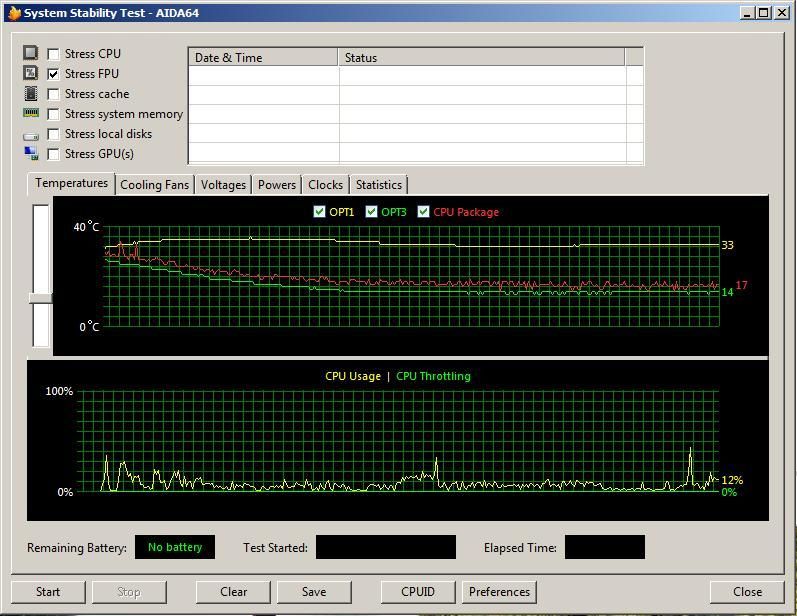
Task: Click the 12% CPU usage value
Action: (732, 480)
